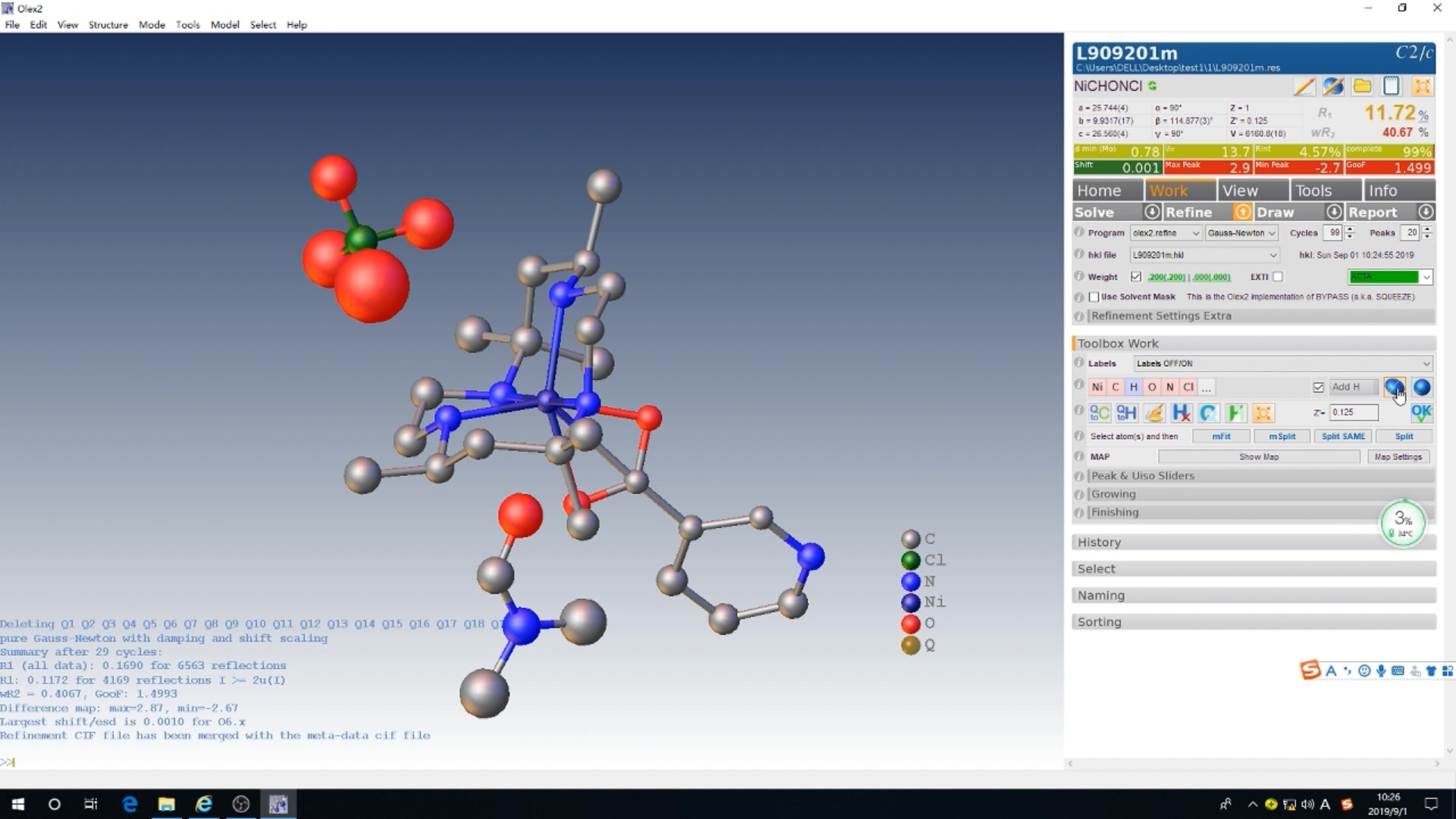The width and height of the screenshot is (1456, 819).
Task: Click the Q to C conversion icon
Action: coord(1099,413)
